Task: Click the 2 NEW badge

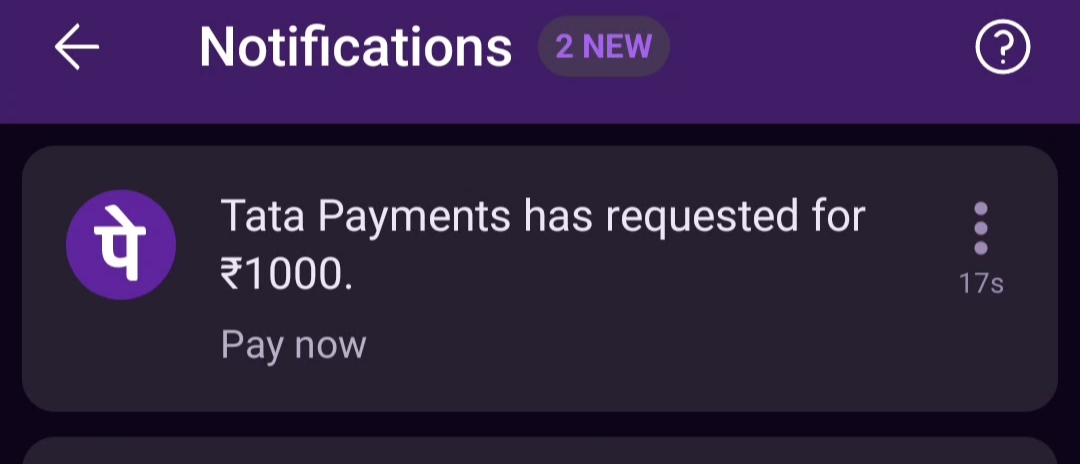Action: [603, 47]
